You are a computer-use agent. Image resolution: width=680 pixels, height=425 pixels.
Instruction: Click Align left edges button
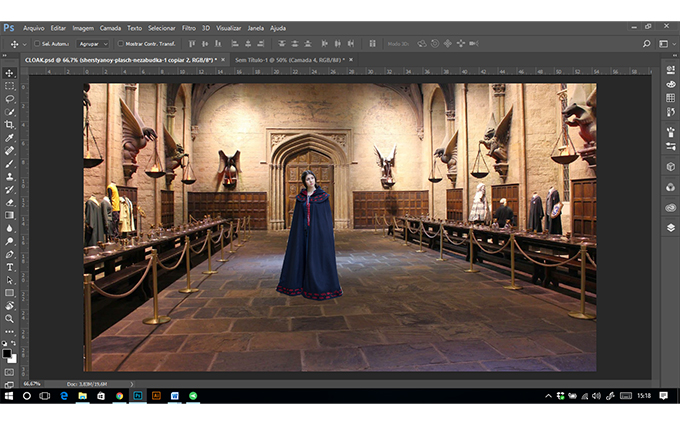click(235, 44)
